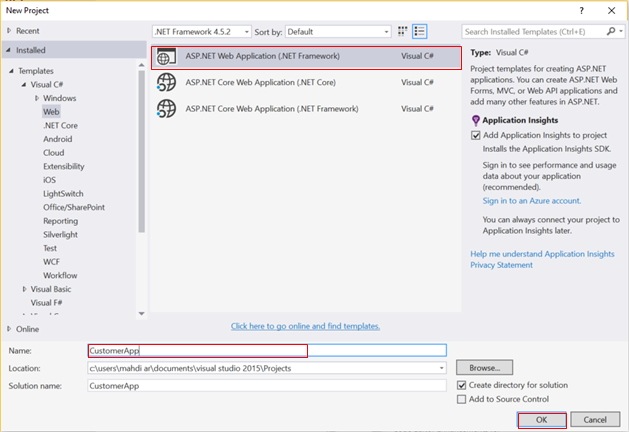Select ASP.NET Core Web Application (.NET Framework) template
This screenshot has width=629, height=432.
(x=306, y=109)
